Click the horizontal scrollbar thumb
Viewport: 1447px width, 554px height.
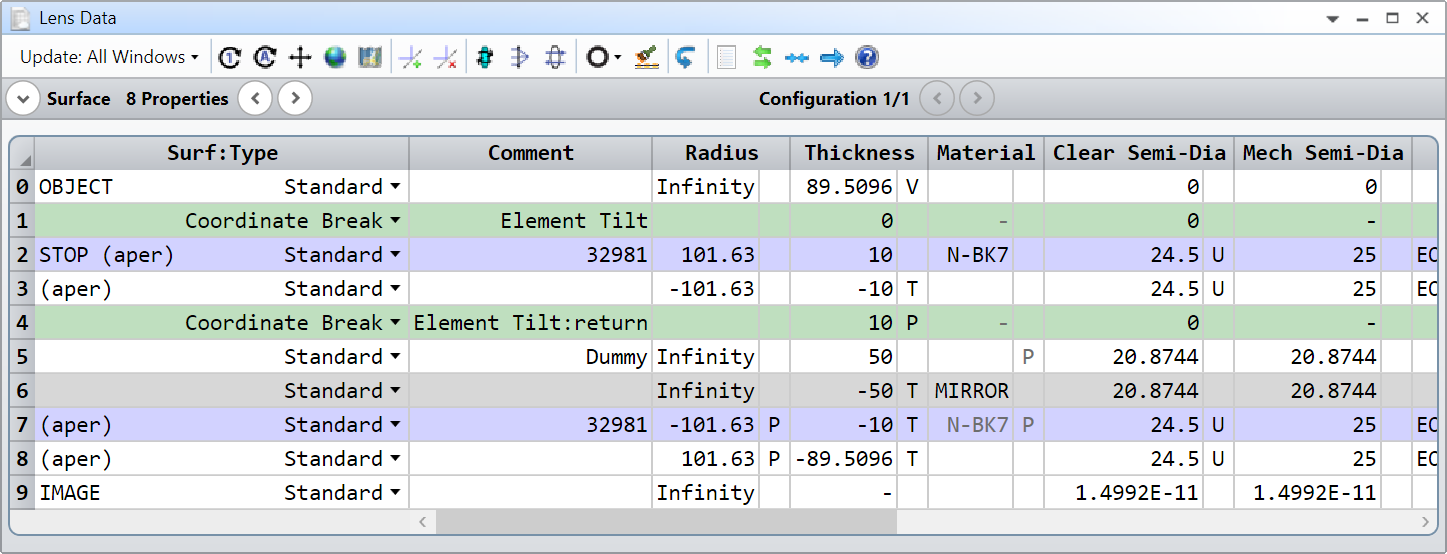(666, 523)
